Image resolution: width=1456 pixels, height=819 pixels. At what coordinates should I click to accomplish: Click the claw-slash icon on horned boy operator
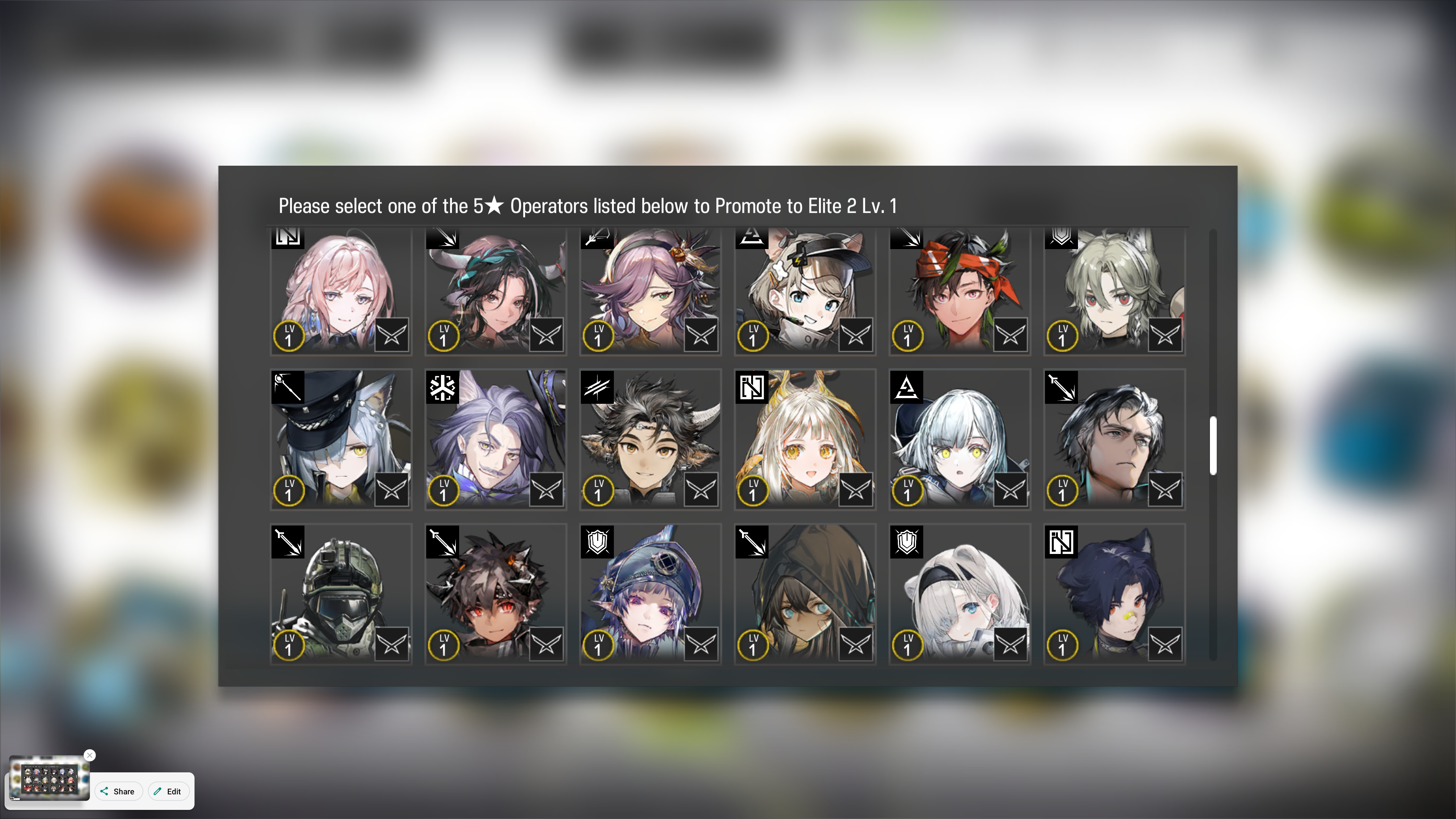tap(598, 387)
